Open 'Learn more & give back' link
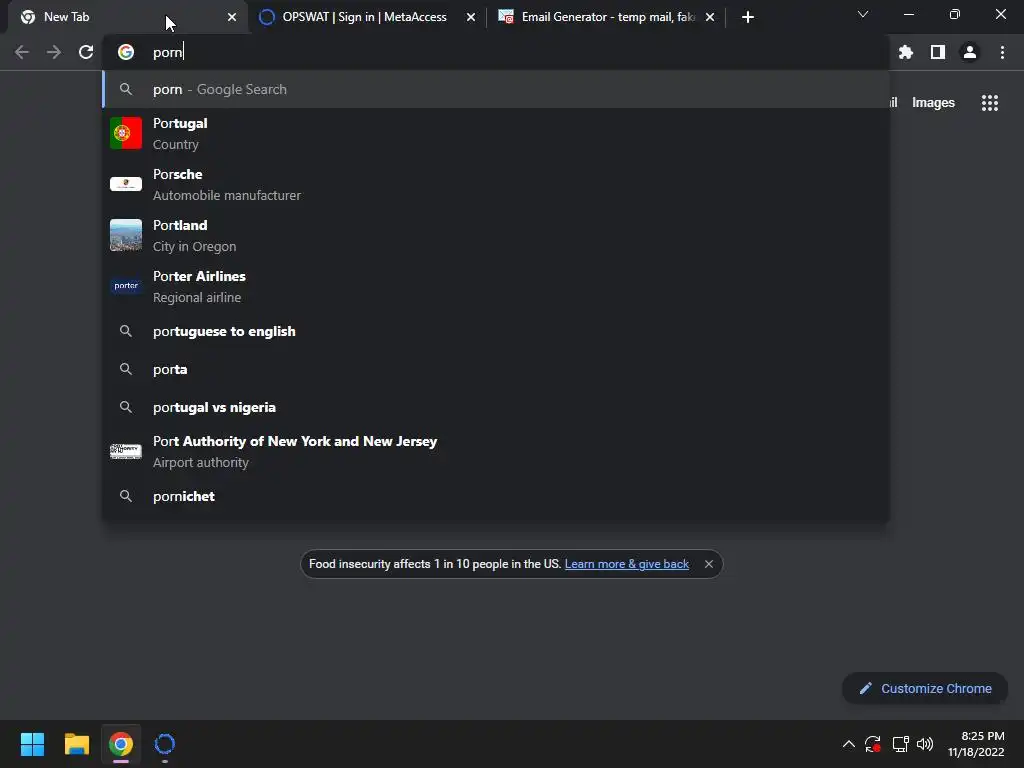This screenshot has width=1024, height=768. click(626, 564)
